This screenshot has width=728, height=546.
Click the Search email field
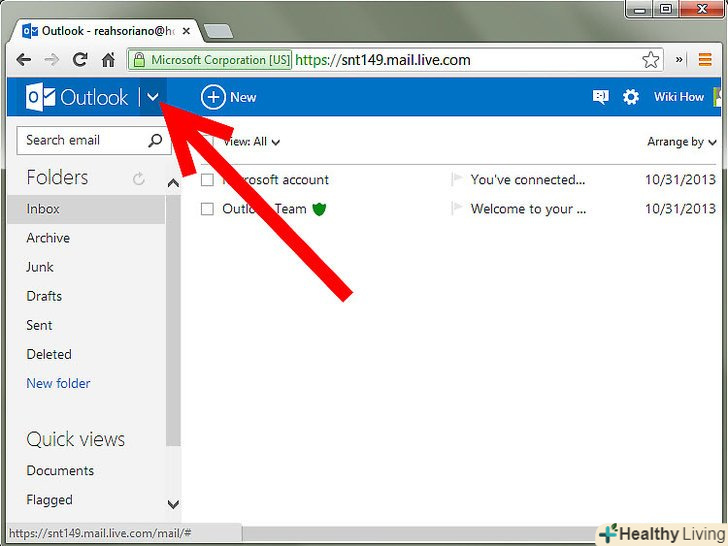(93, 140)
